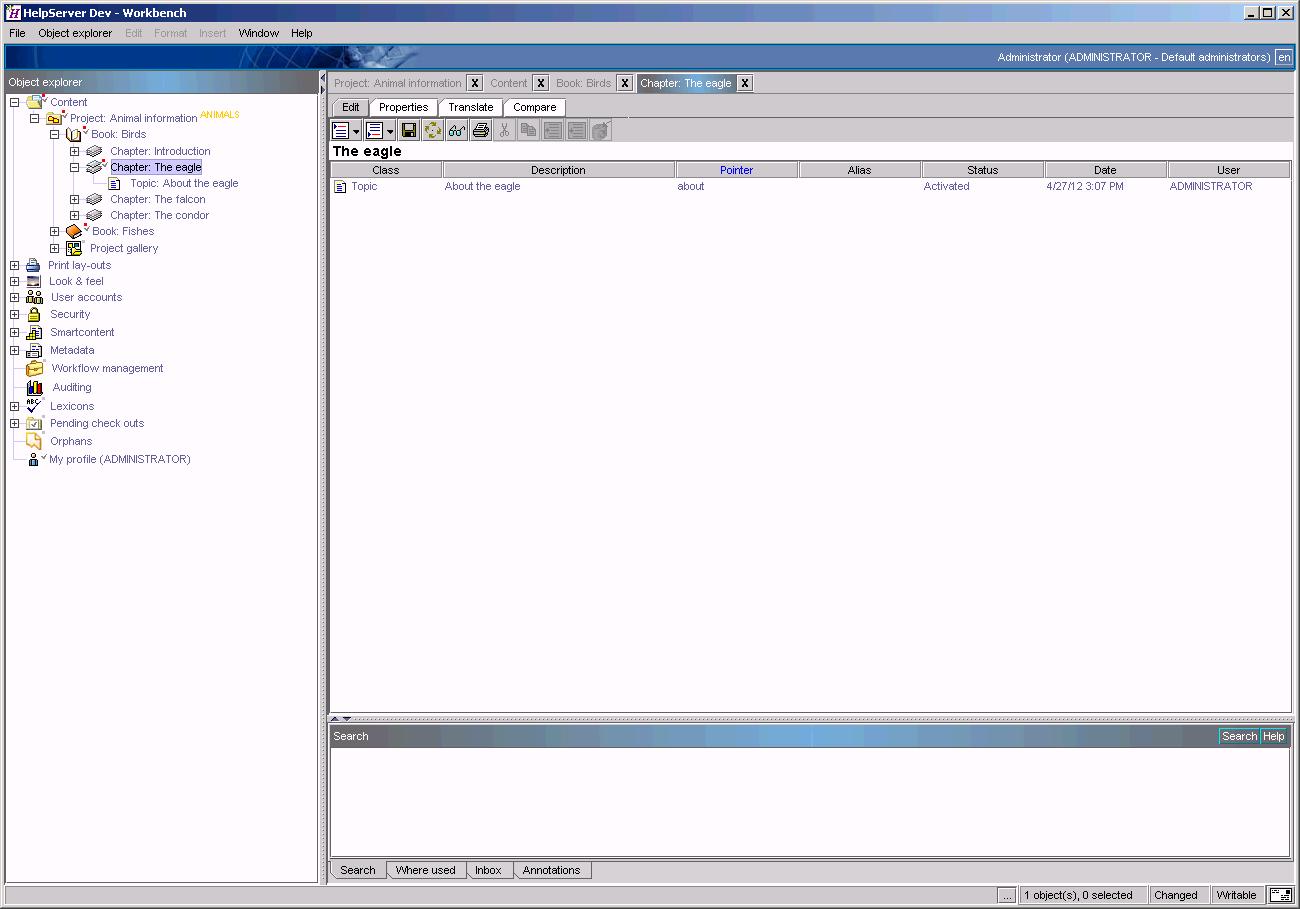Close the Book: Birds tab
Viewport: 1300px width, 909px height.
point(624,83)
